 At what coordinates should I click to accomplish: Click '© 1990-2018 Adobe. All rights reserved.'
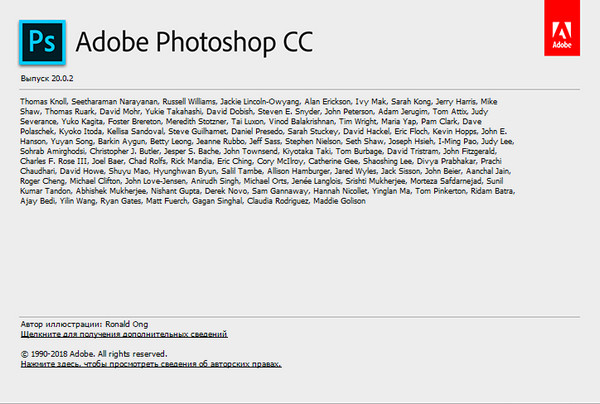(x=94, y=354)
